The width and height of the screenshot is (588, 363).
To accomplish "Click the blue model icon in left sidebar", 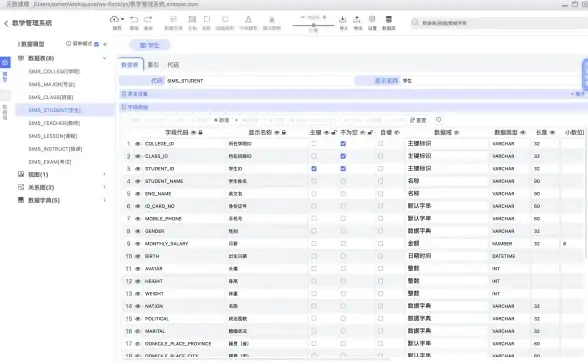I will (x=5, y=62).
